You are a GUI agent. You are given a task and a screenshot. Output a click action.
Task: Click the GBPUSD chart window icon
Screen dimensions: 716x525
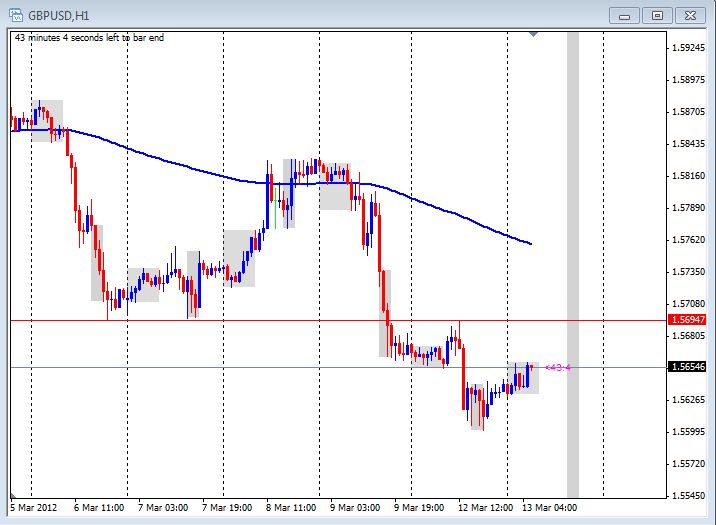pos(16,15)
